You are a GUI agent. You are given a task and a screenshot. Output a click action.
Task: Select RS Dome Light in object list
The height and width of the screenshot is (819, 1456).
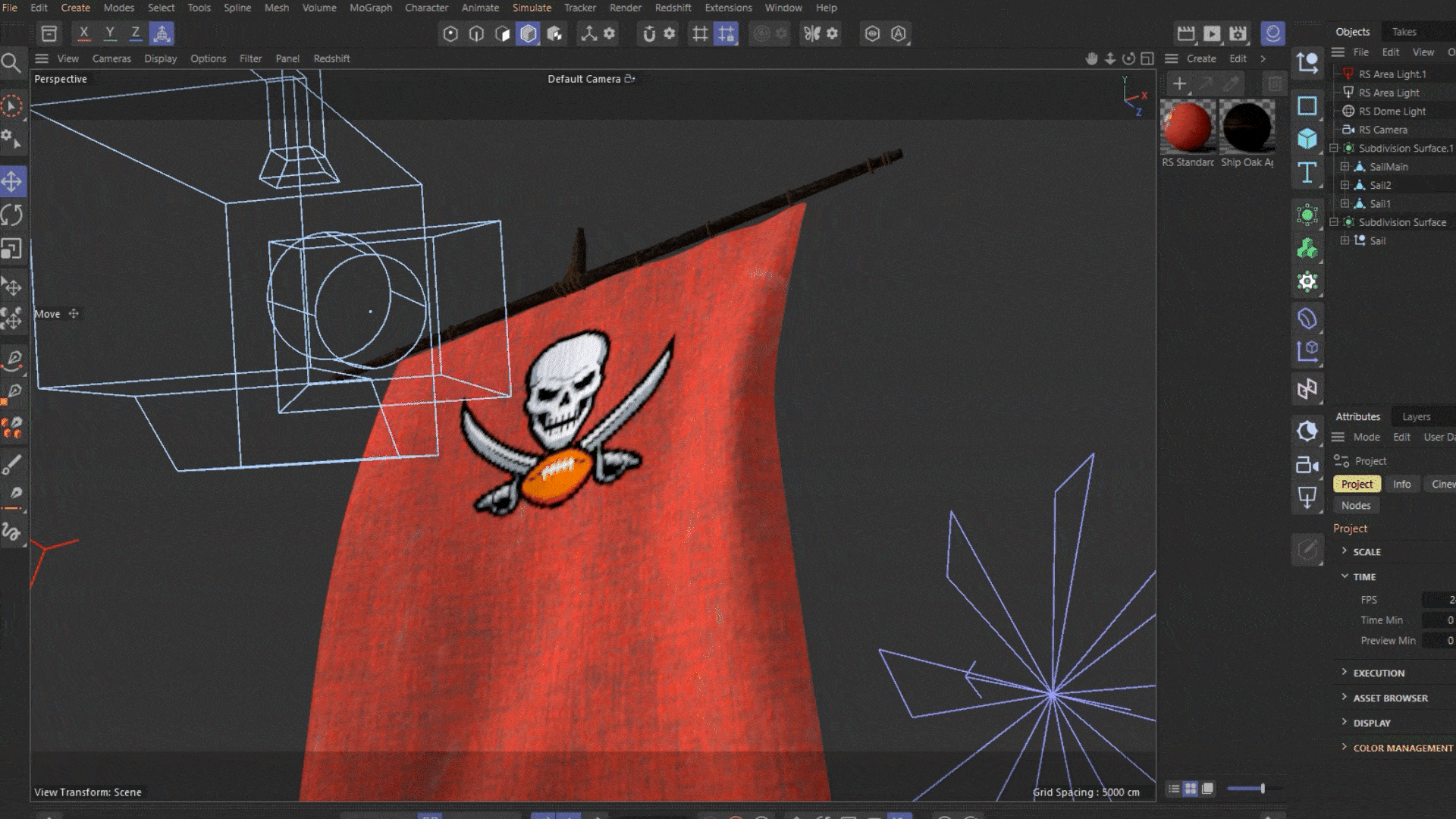[1392, 111]
